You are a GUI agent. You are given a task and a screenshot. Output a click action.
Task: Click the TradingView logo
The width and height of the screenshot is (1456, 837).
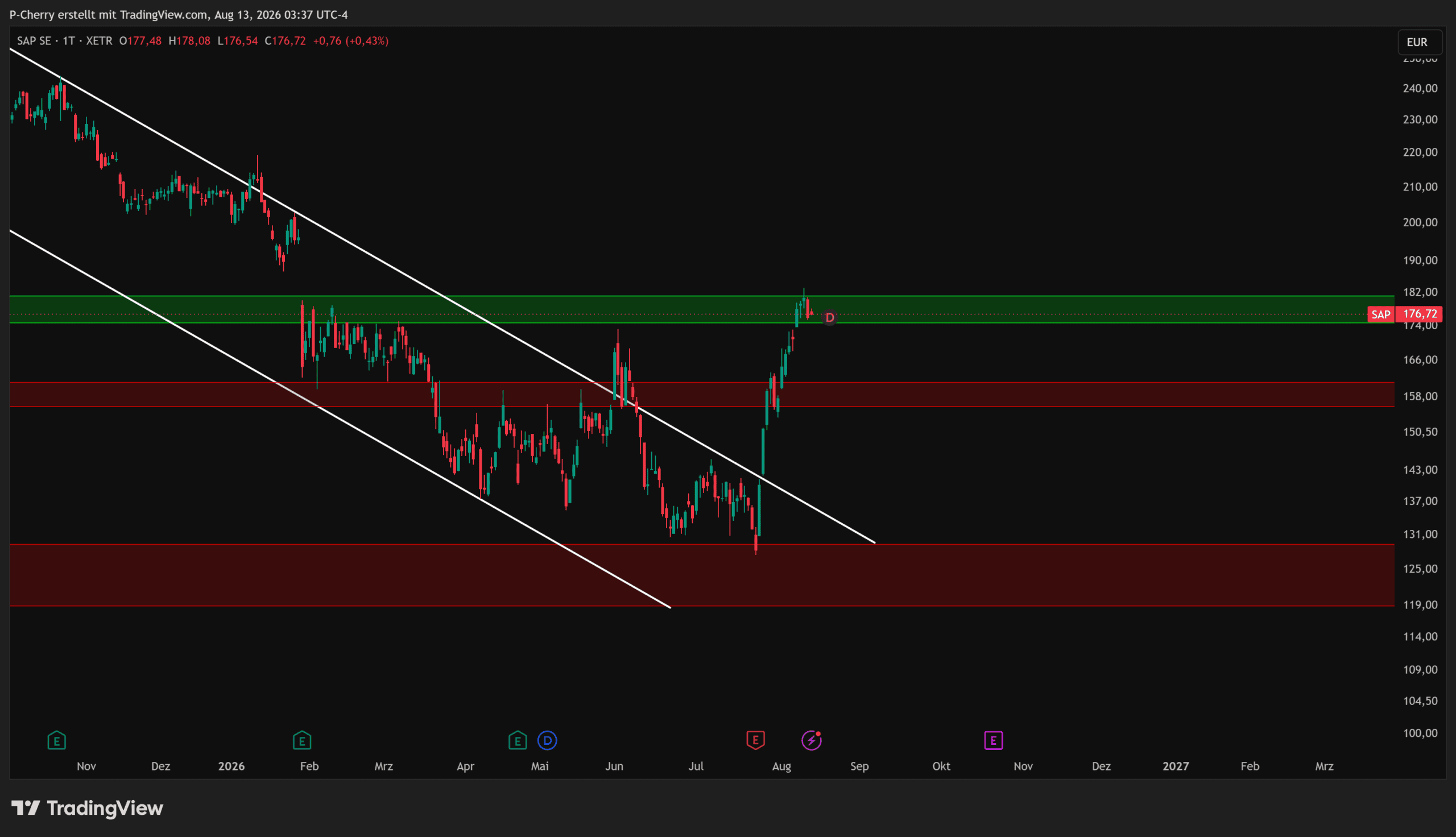coord(88,808)
